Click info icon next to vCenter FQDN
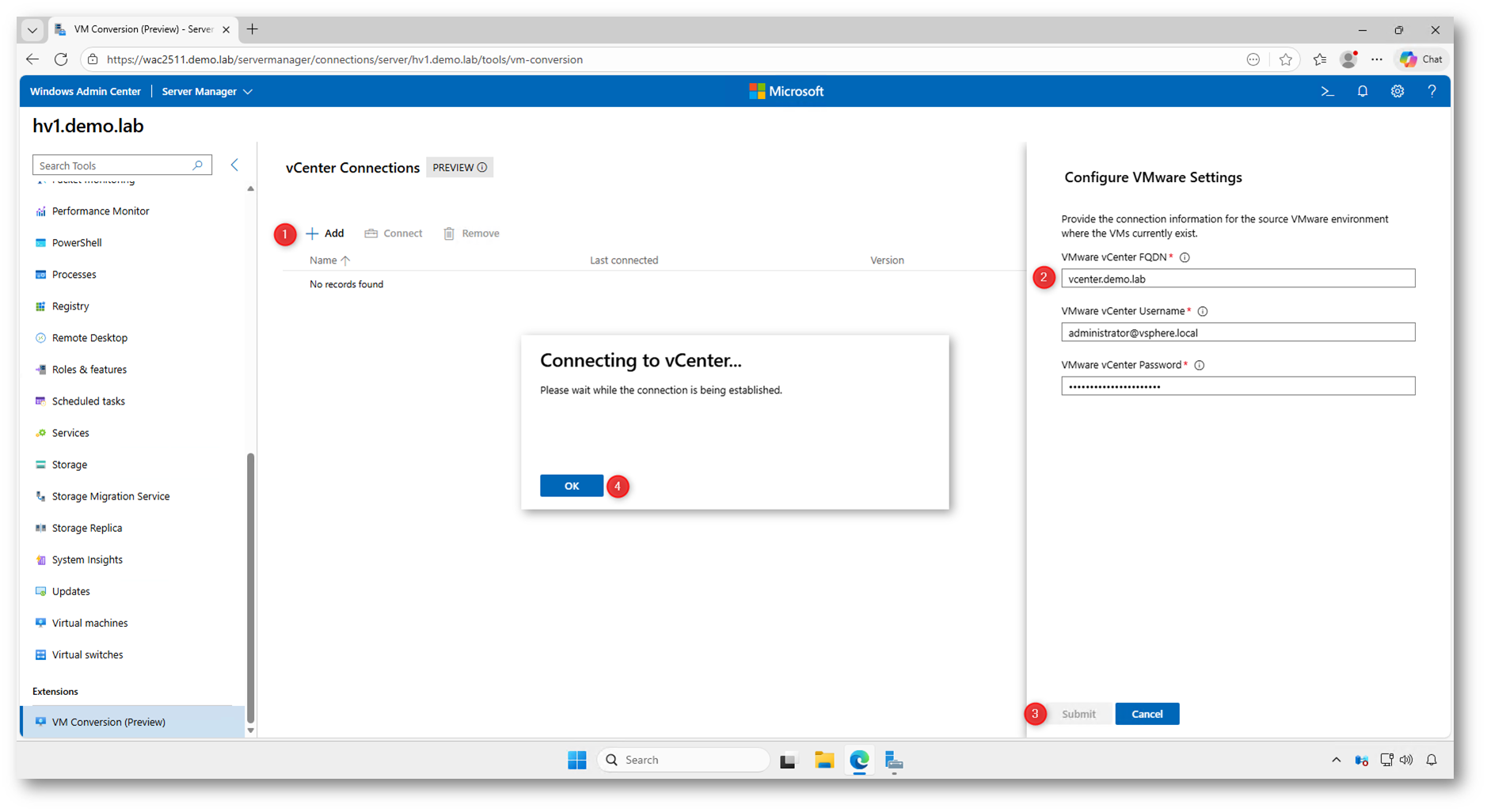The width and height of the screenshot is (1487, 812). tap(1185, 258)
